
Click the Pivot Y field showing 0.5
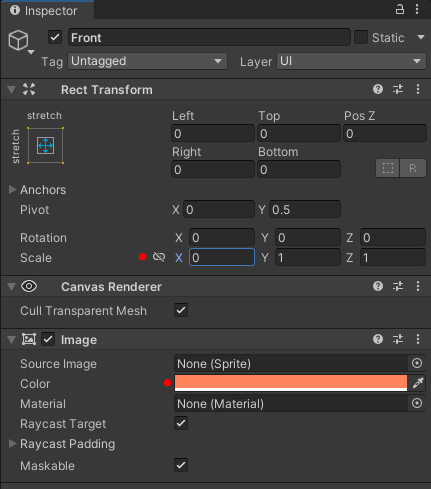click(305, 209)
